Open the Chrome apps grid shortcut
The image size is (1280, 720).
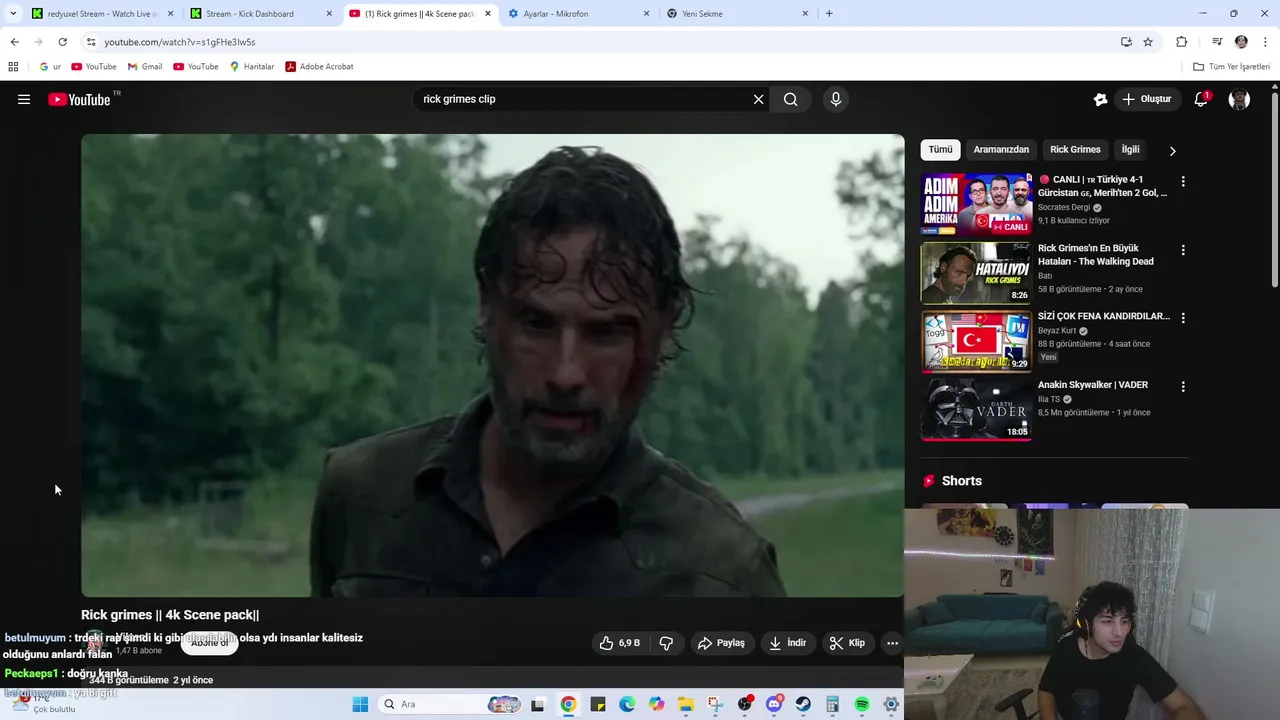pyautogui.click(x=13, y=66)
